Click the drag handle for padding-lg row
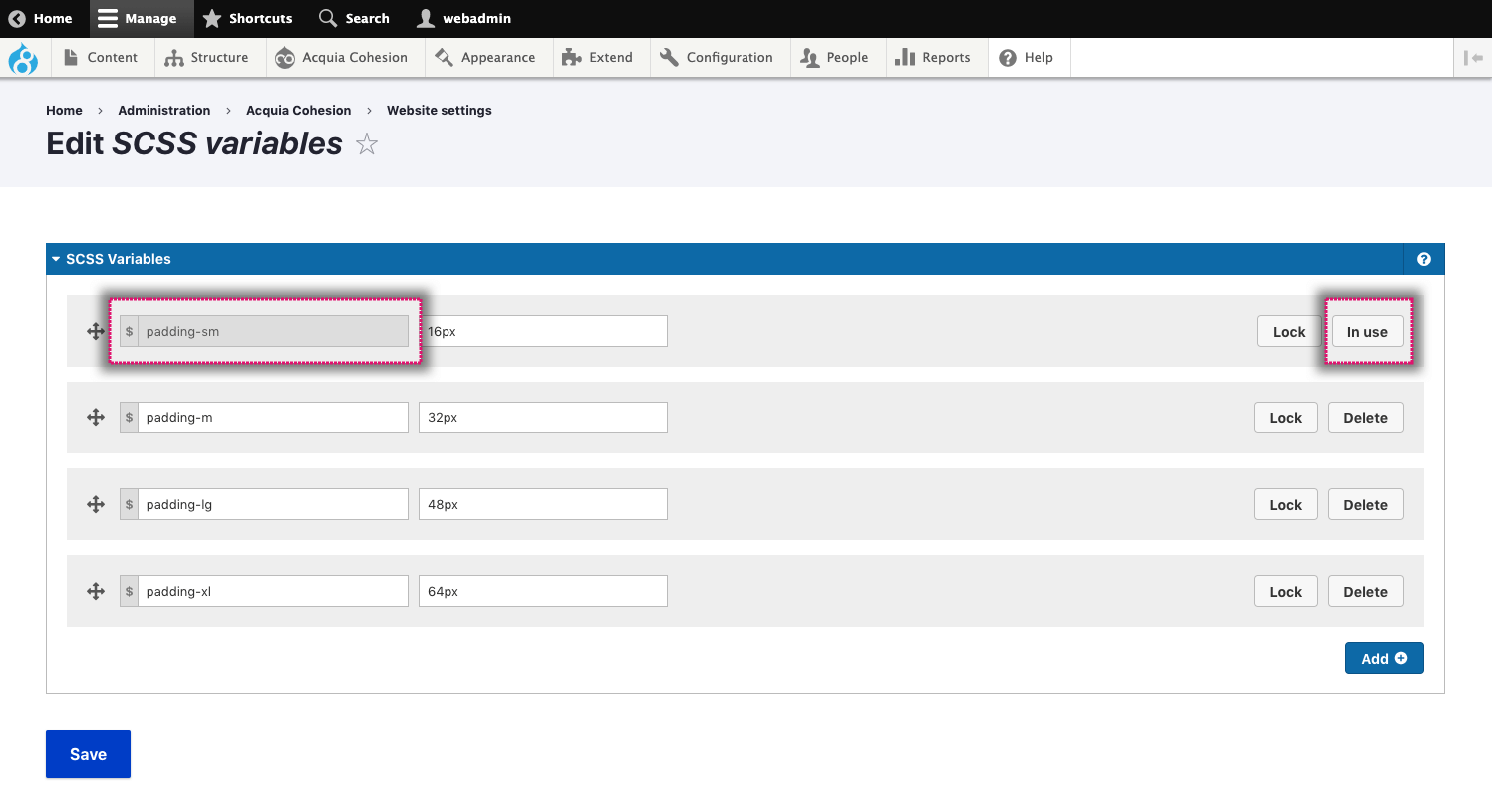 pyautogui.click(x=96, y=504)
